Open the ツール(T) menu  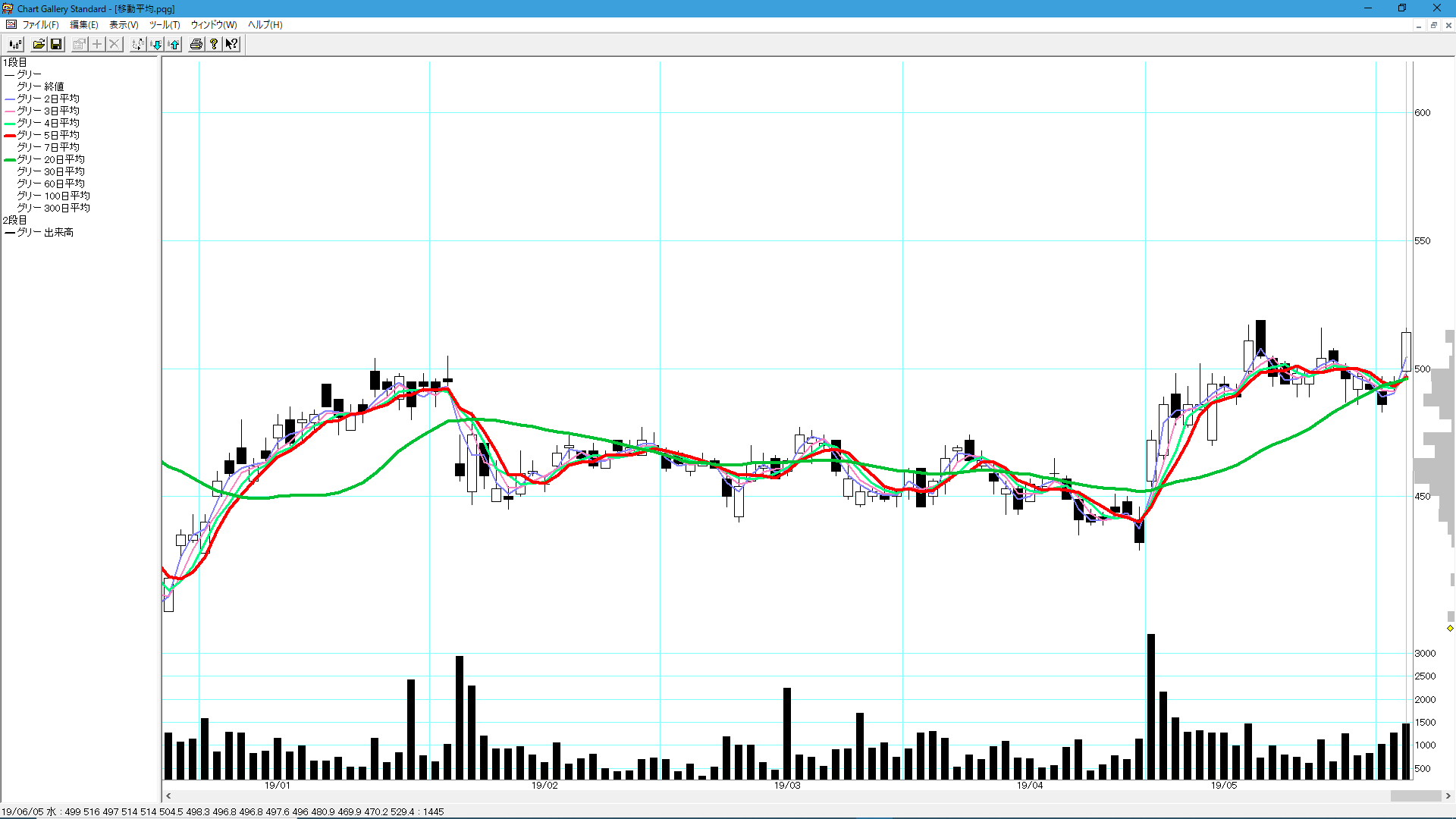(164, 25)
